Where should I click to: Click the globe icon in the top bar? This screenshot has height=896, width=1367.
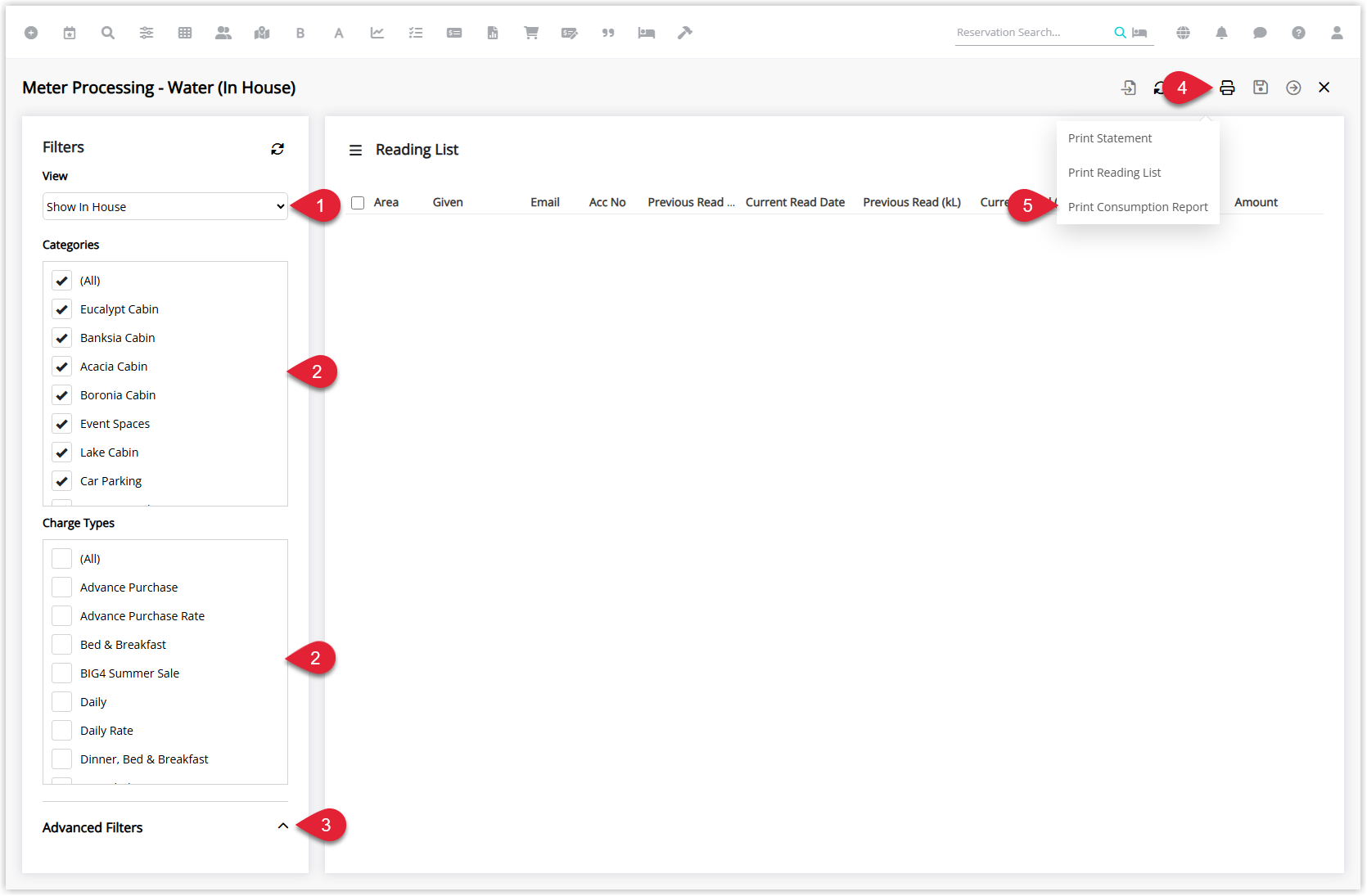[1183, 33]
